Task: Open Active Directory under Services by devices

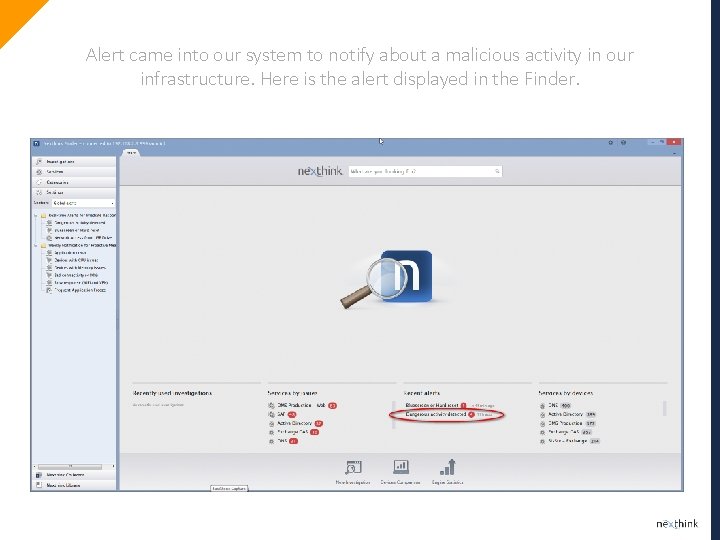Action: 565,414
